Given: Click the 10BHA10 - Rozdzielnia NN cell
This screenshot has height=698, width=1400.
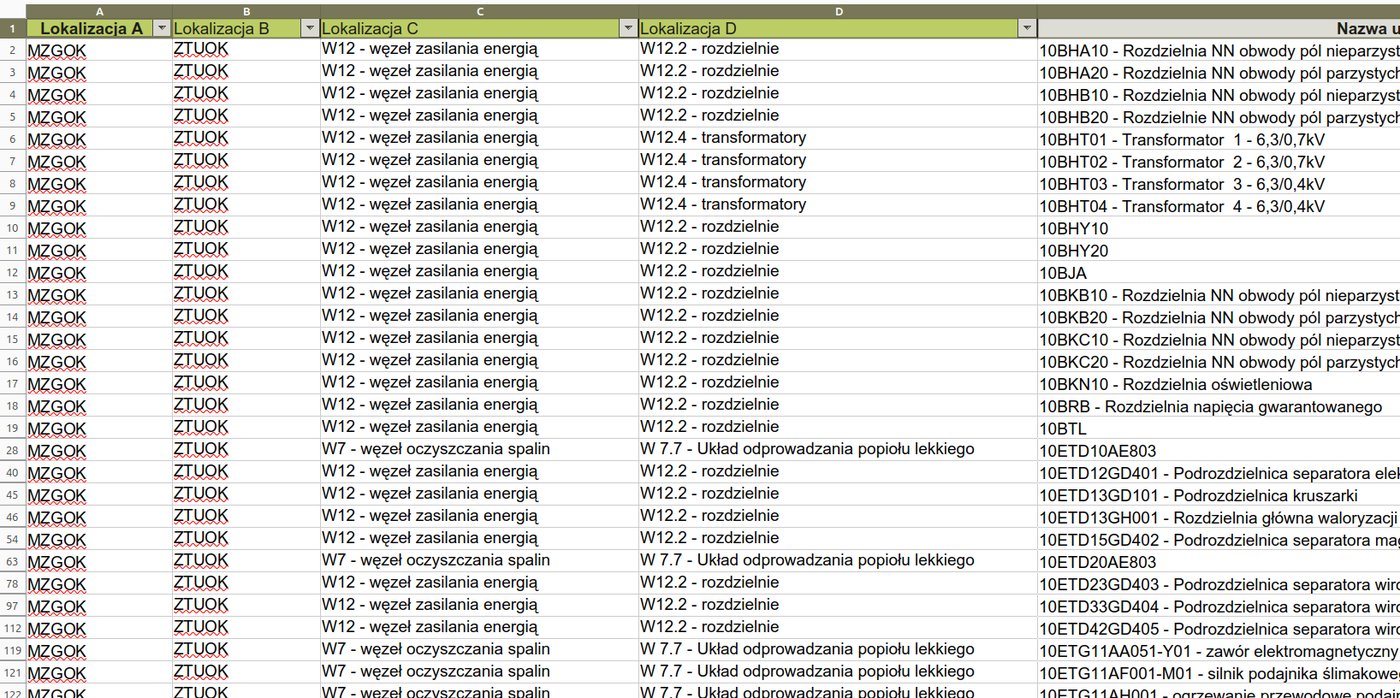Looking at the screenshot, I should [x=1218, y=50].
